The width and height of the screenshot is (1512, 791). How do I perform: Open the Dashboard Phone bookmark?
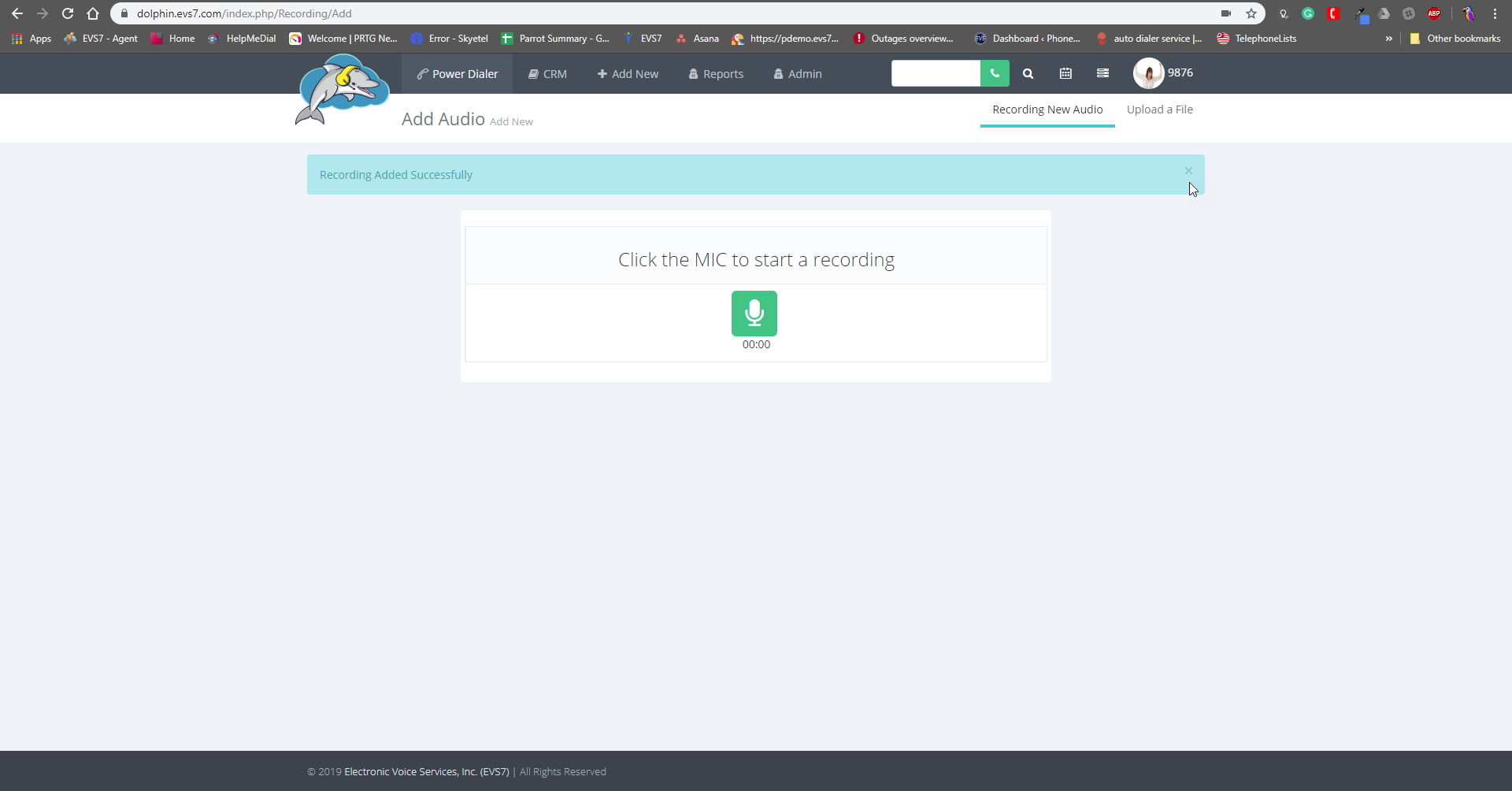click(1028, 39)
